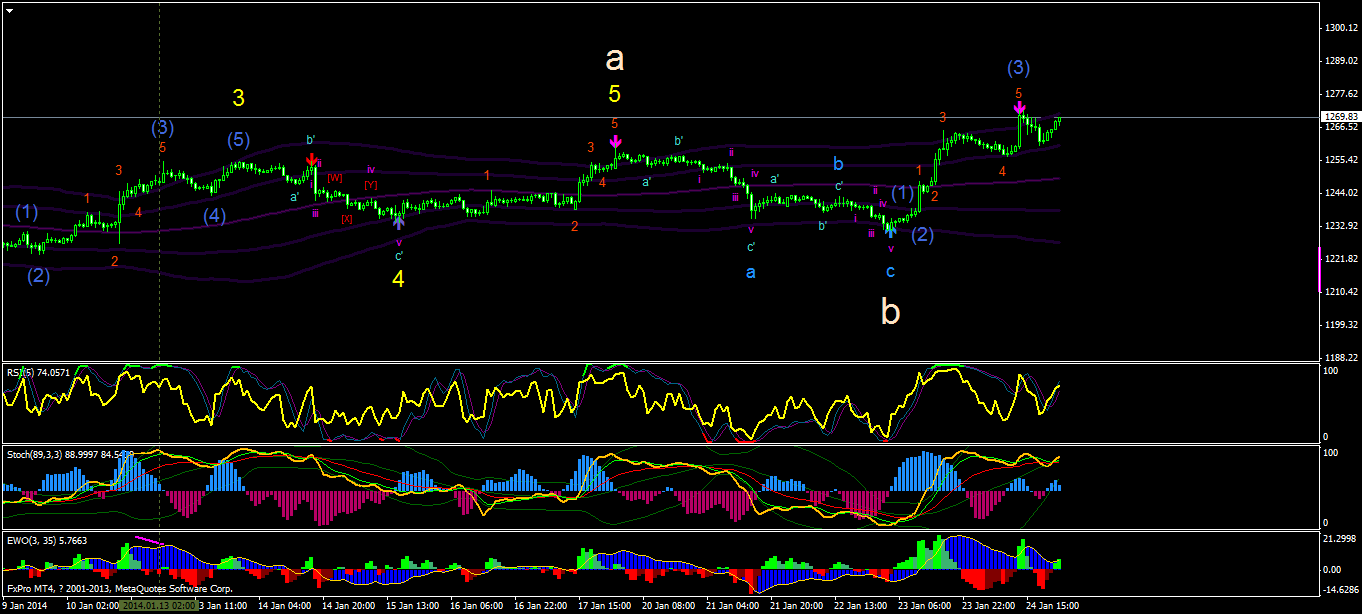Click the current price tag 1269.83
Image resolution: width=1362 pixels, height=614 pixels.
1341,117
